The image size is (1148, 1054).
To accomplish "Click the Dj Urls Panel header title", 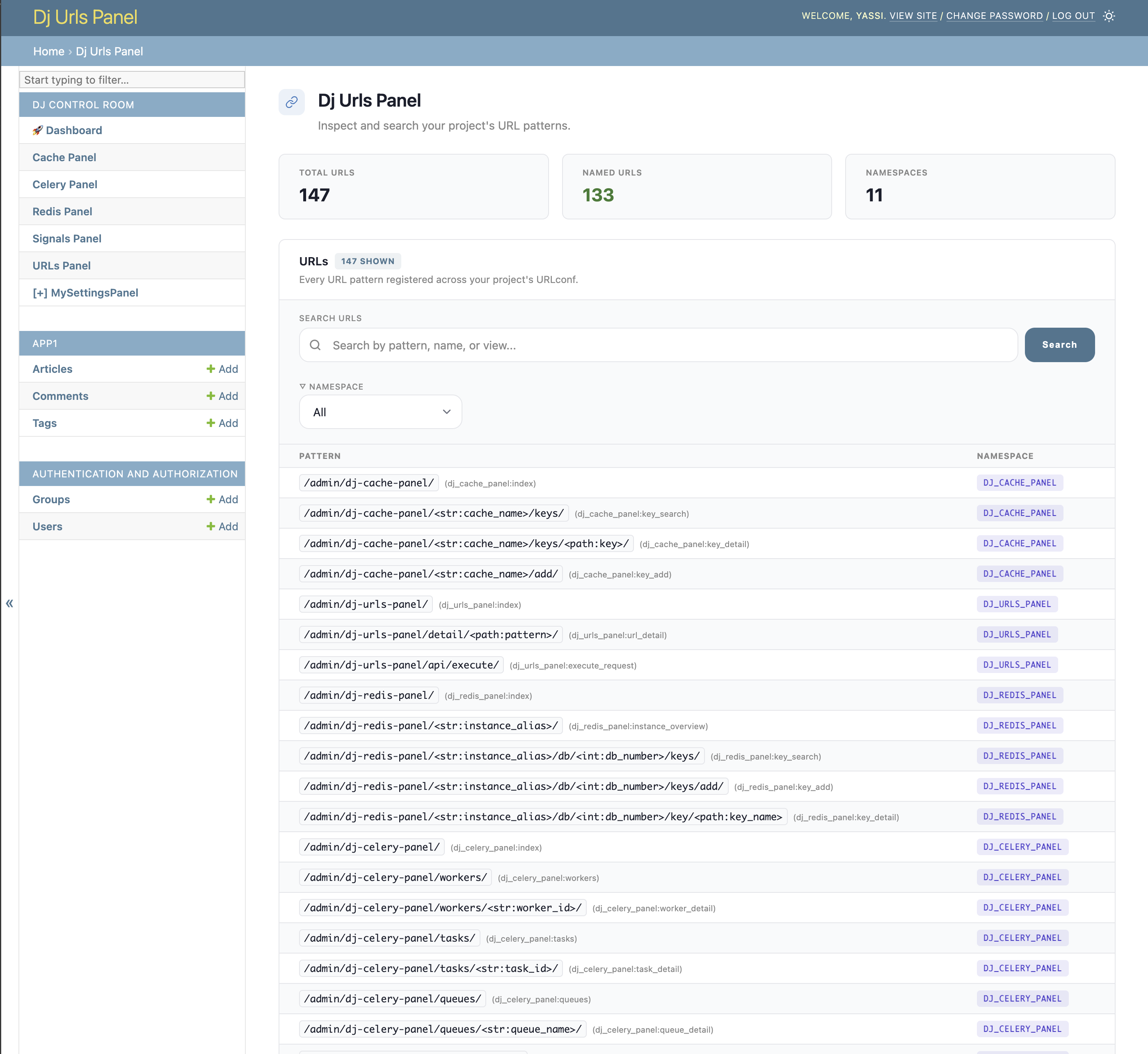I will pyautogui.click(x=85, y=18).
